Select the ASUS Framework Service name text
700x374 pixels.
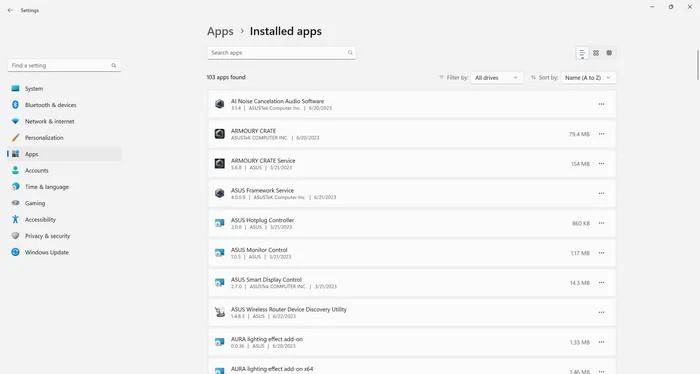(262, 191)
